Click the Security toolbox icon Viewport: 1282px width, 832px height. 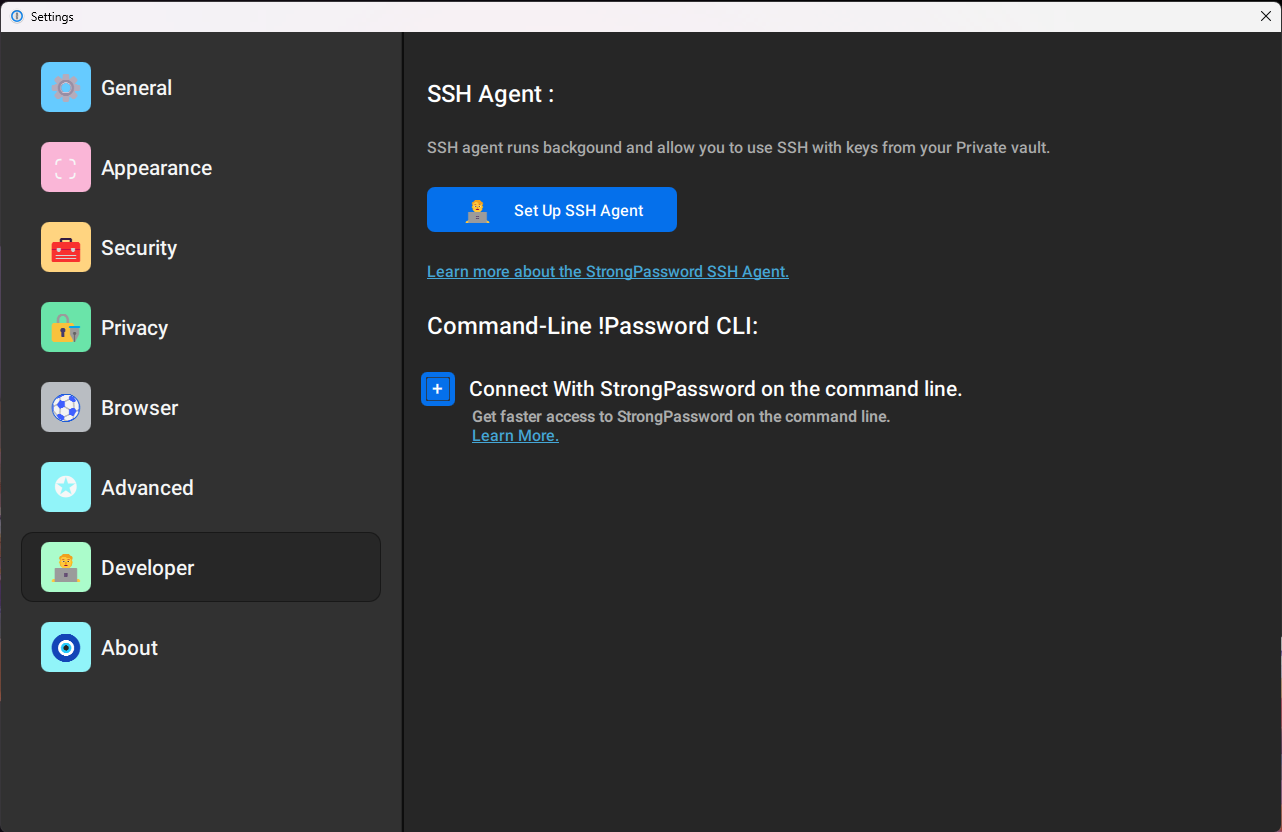[66, 247]
